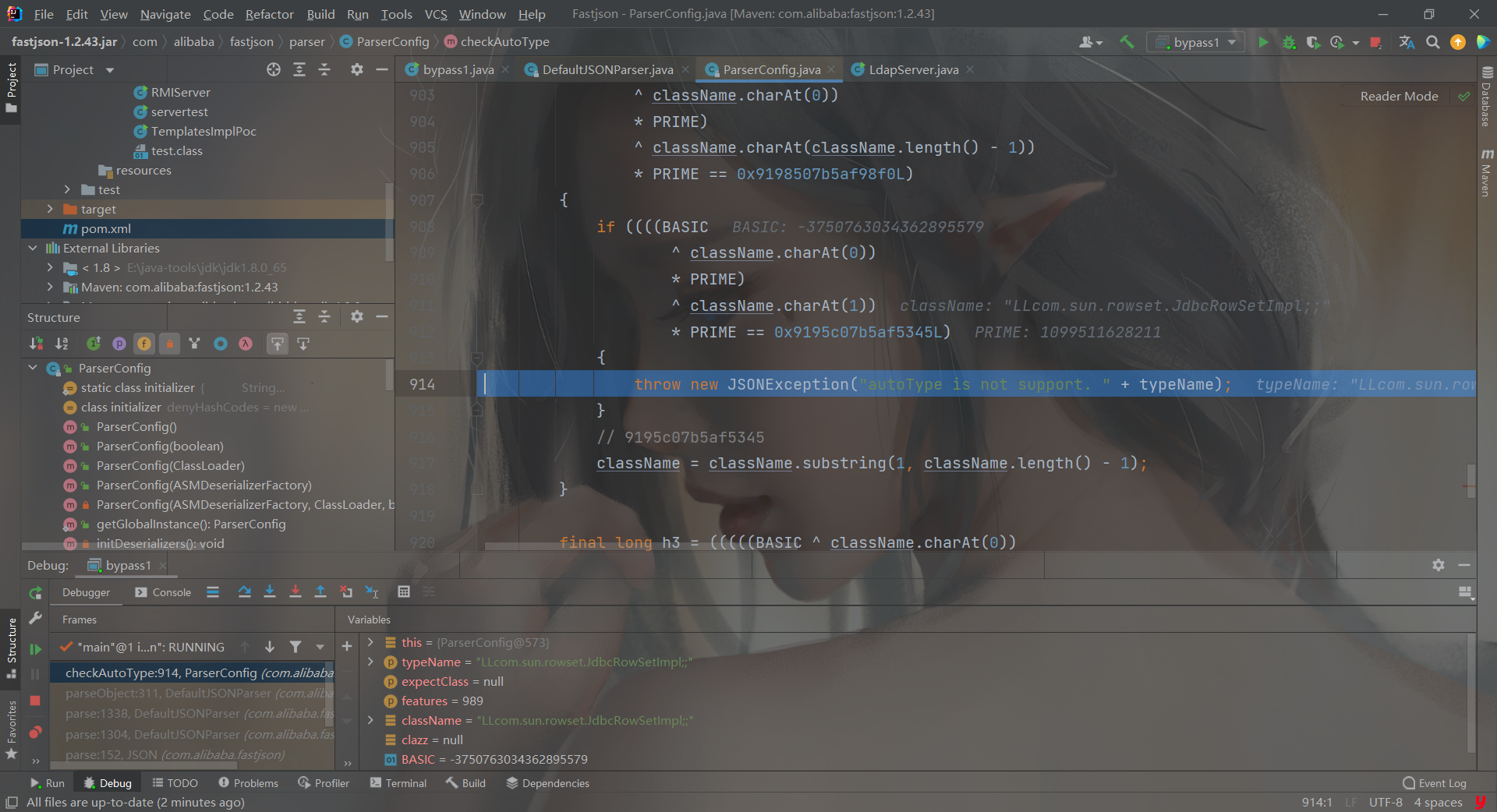
Task: Open the translation plugin icon
Action: 1407,42
